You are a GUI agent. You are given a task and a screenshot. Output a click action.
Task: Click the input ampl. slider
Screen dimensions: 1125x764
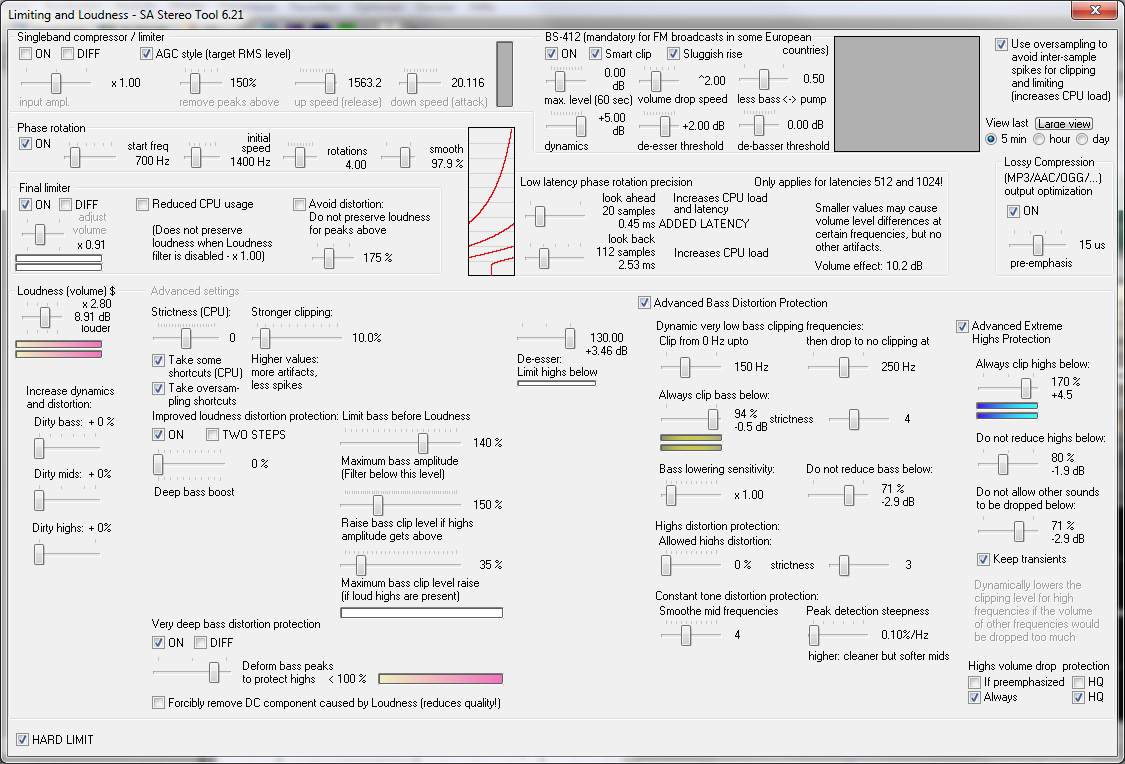(56, 82)
